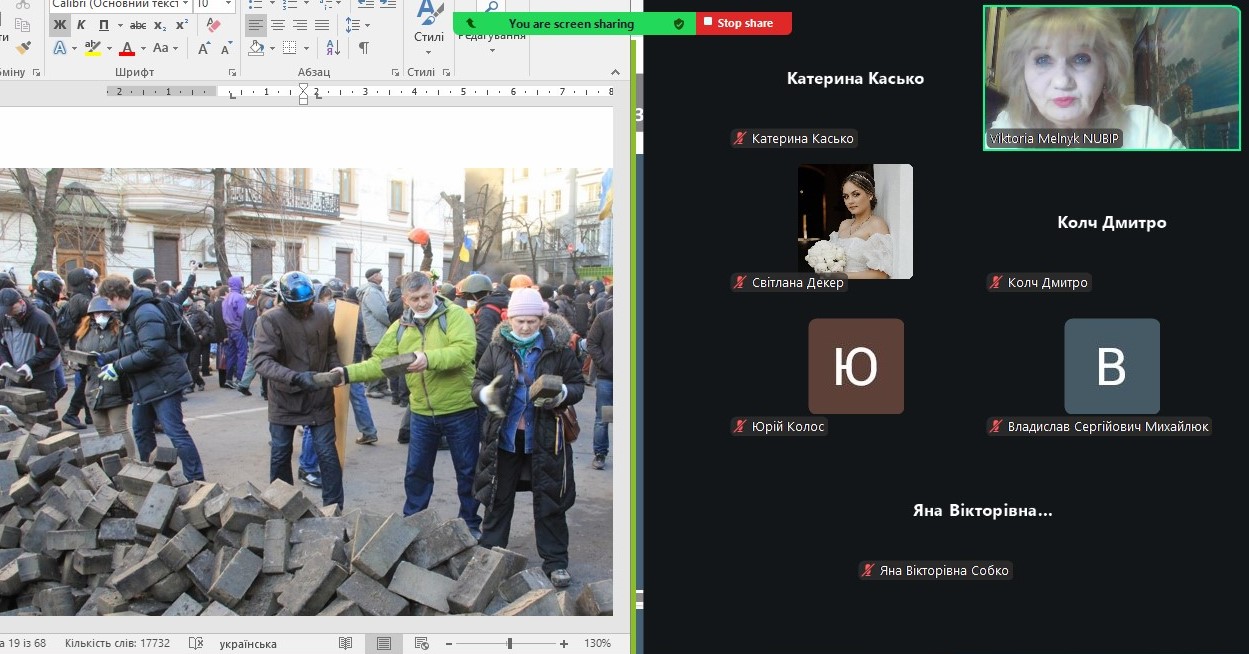Click zoom in plus icon
The width and height of the screenshot is (1249, 654).
coord(564,643)
